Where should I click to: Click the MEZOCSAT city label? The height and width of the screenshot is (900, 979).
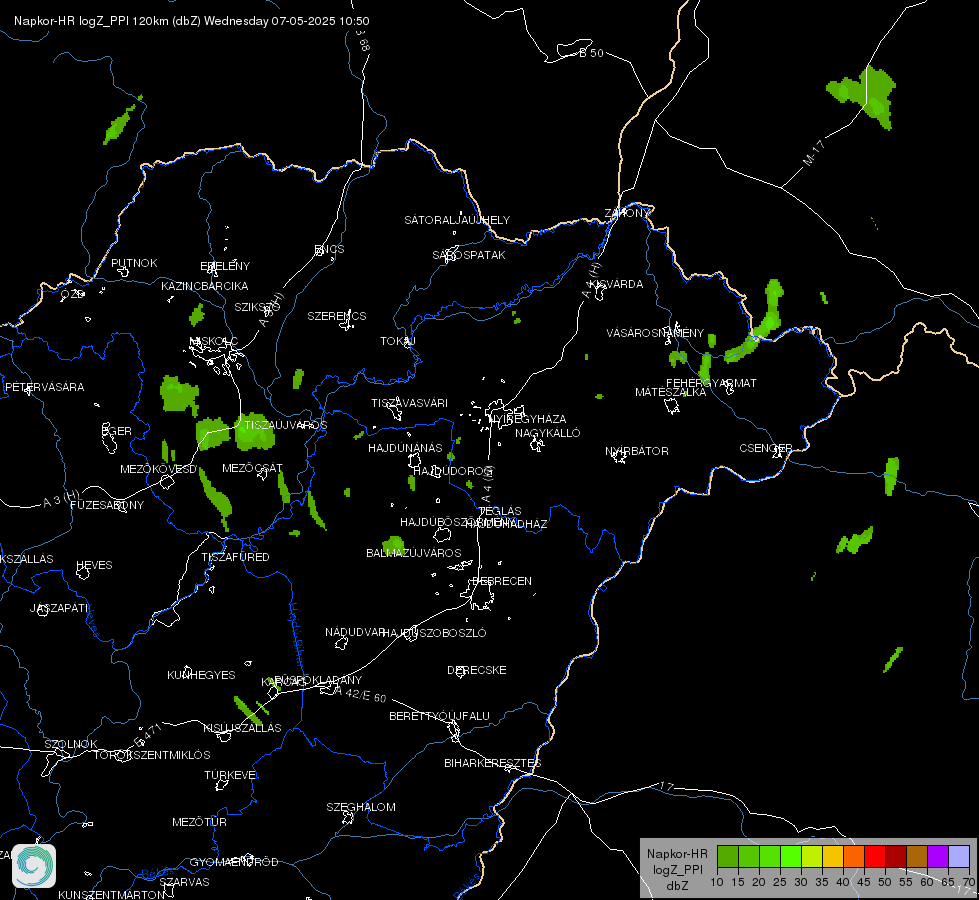pyautogui.click(x=252, y=468)
